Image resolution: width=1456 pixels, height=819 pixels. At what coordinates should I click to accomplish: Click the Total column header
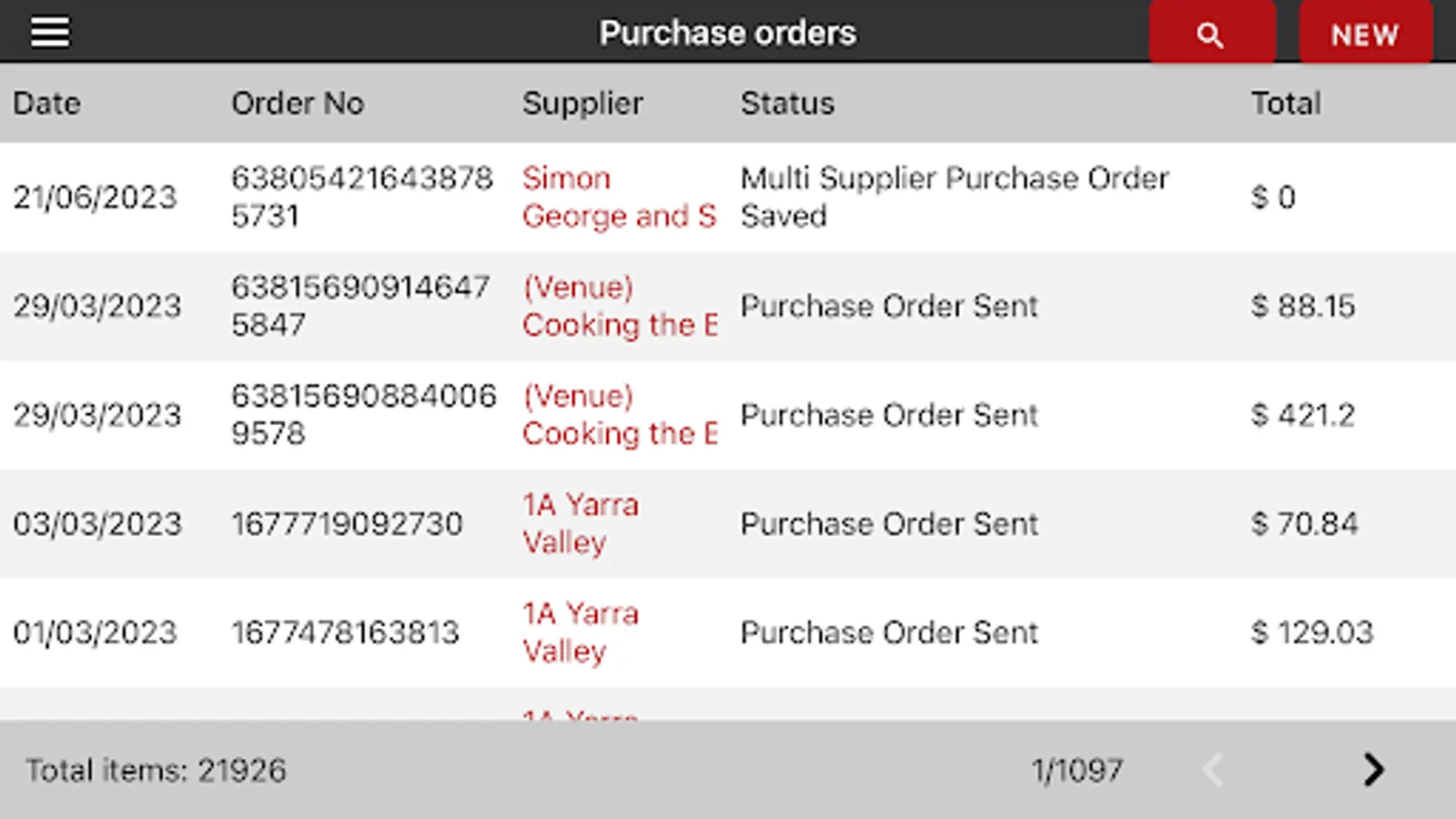coord(1285,103)
